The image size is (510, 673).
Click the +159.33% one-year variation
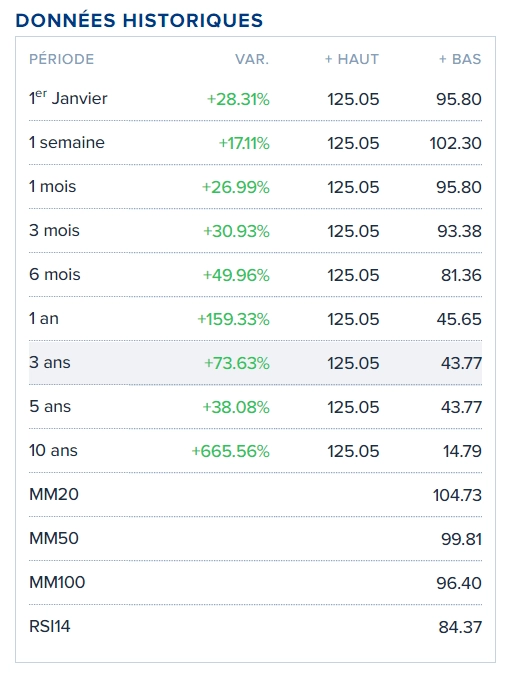[x=233, y=319]
